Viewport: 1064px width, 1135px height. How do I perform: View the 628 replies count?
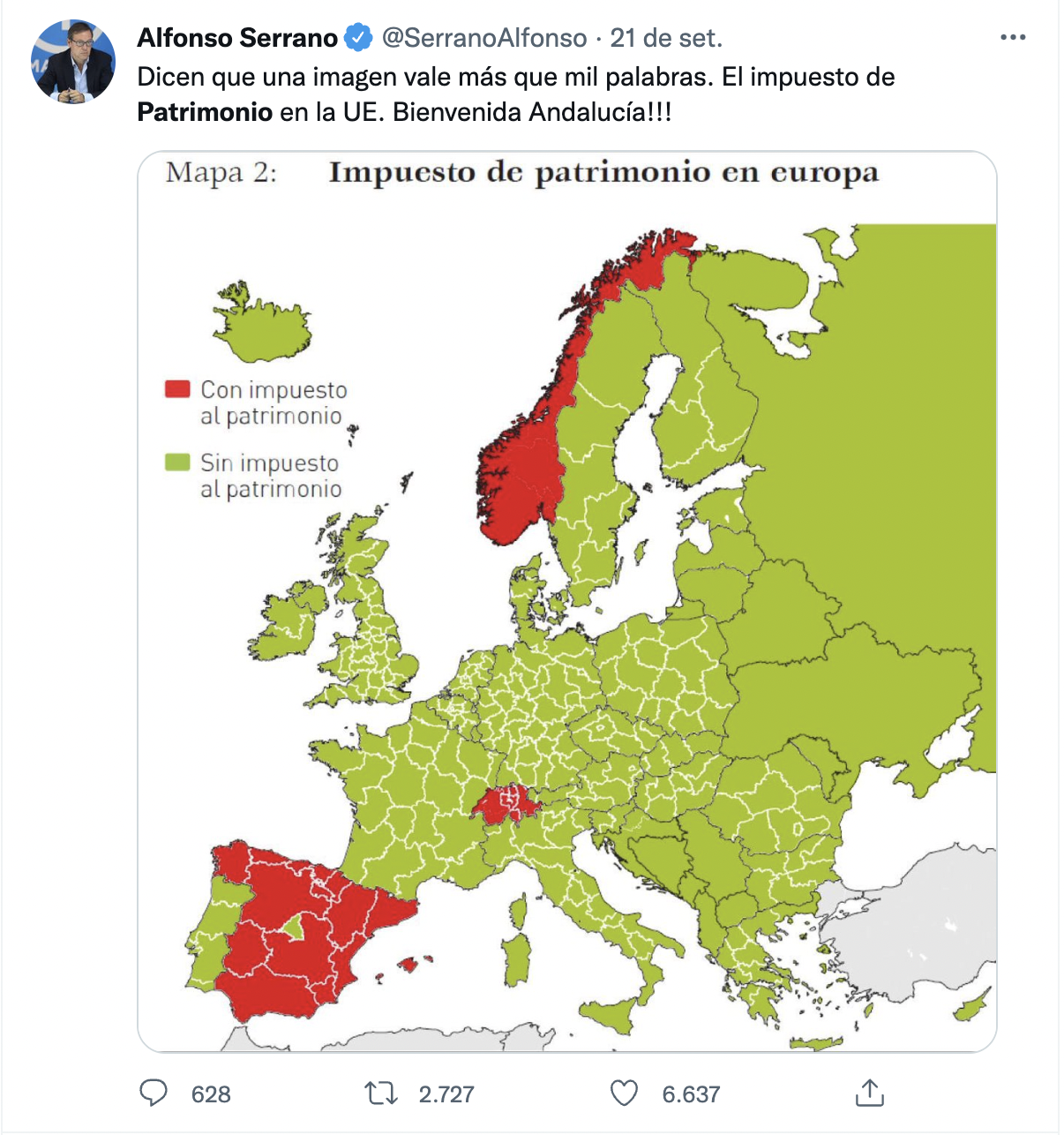click(x=211, y=1094)
